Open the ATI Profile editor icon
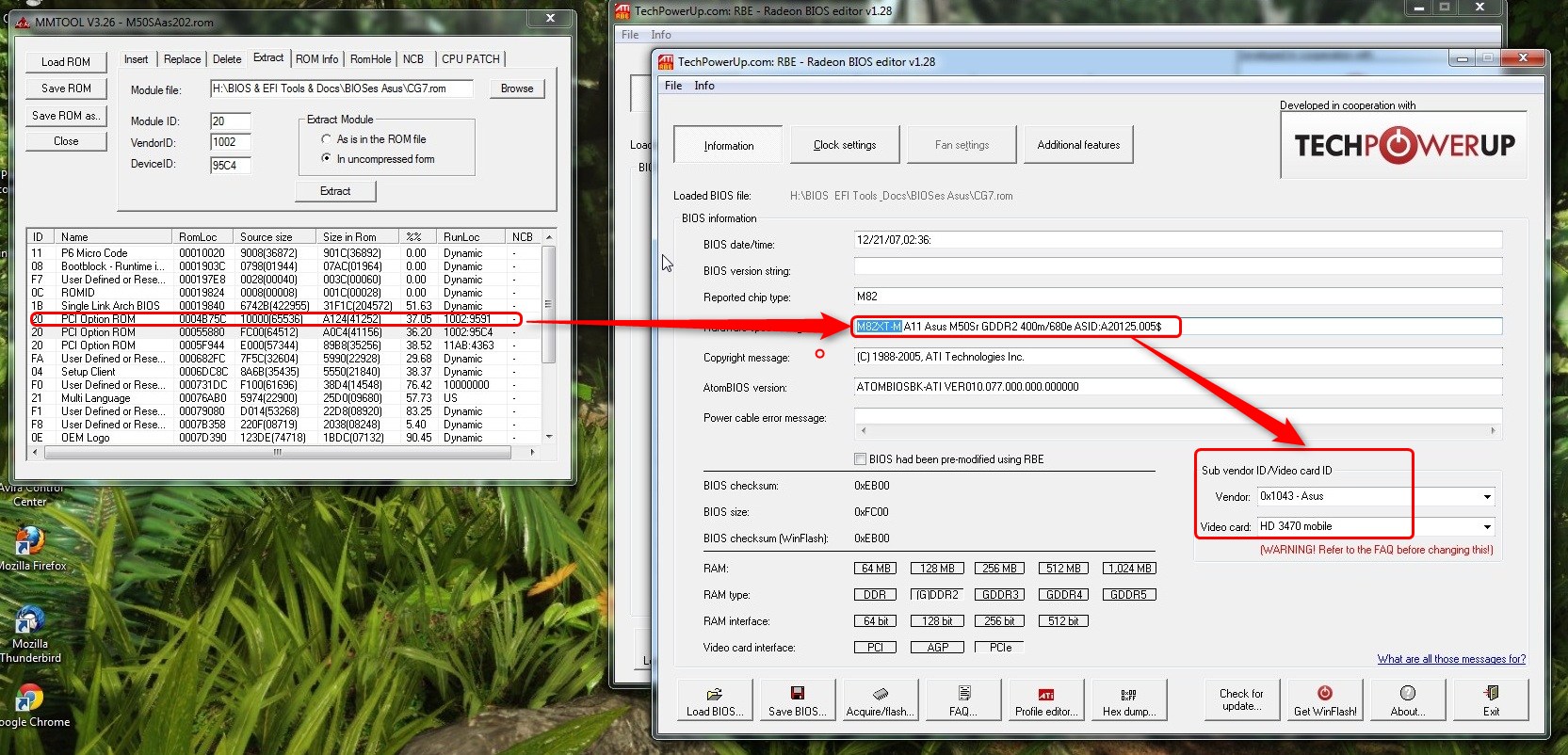1568x755 pixels. (x=1045, y=695)
